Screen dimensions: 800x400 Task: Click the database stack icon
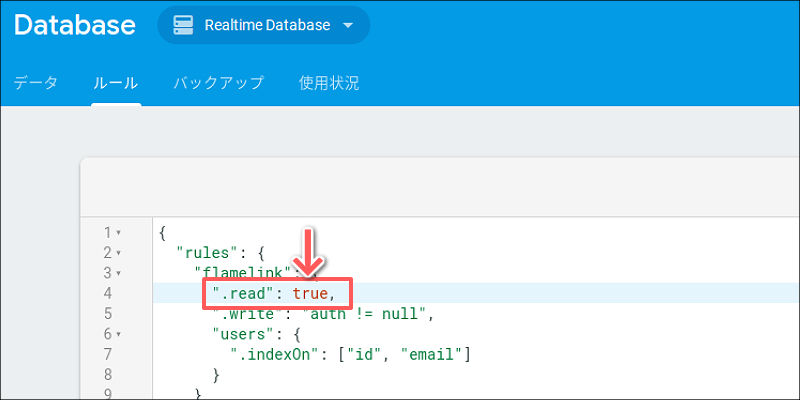(183, 25)
